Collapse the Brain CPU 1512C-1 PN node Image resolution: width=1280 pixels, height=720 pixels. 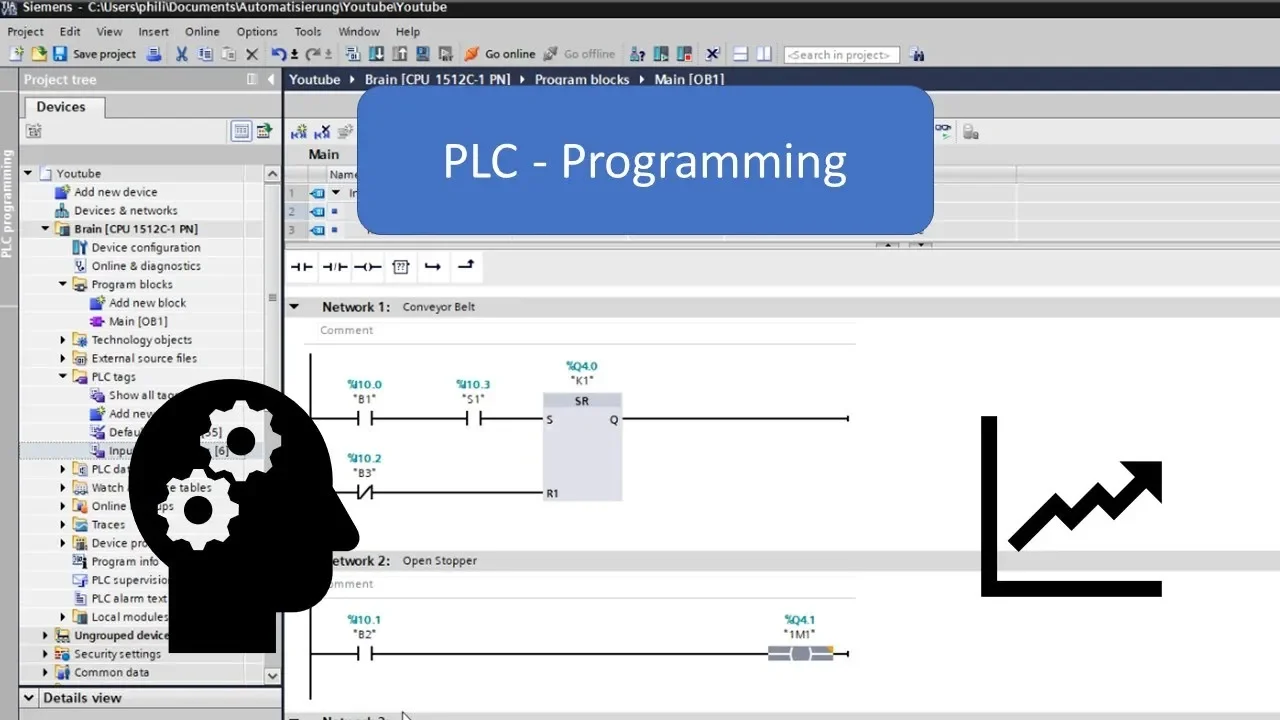pos(45,229)
